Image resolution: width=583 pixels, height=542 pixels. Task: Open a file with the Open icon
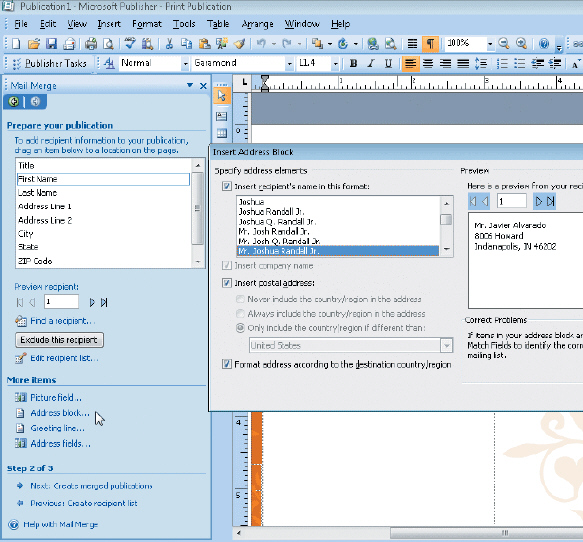click(33, 44)
